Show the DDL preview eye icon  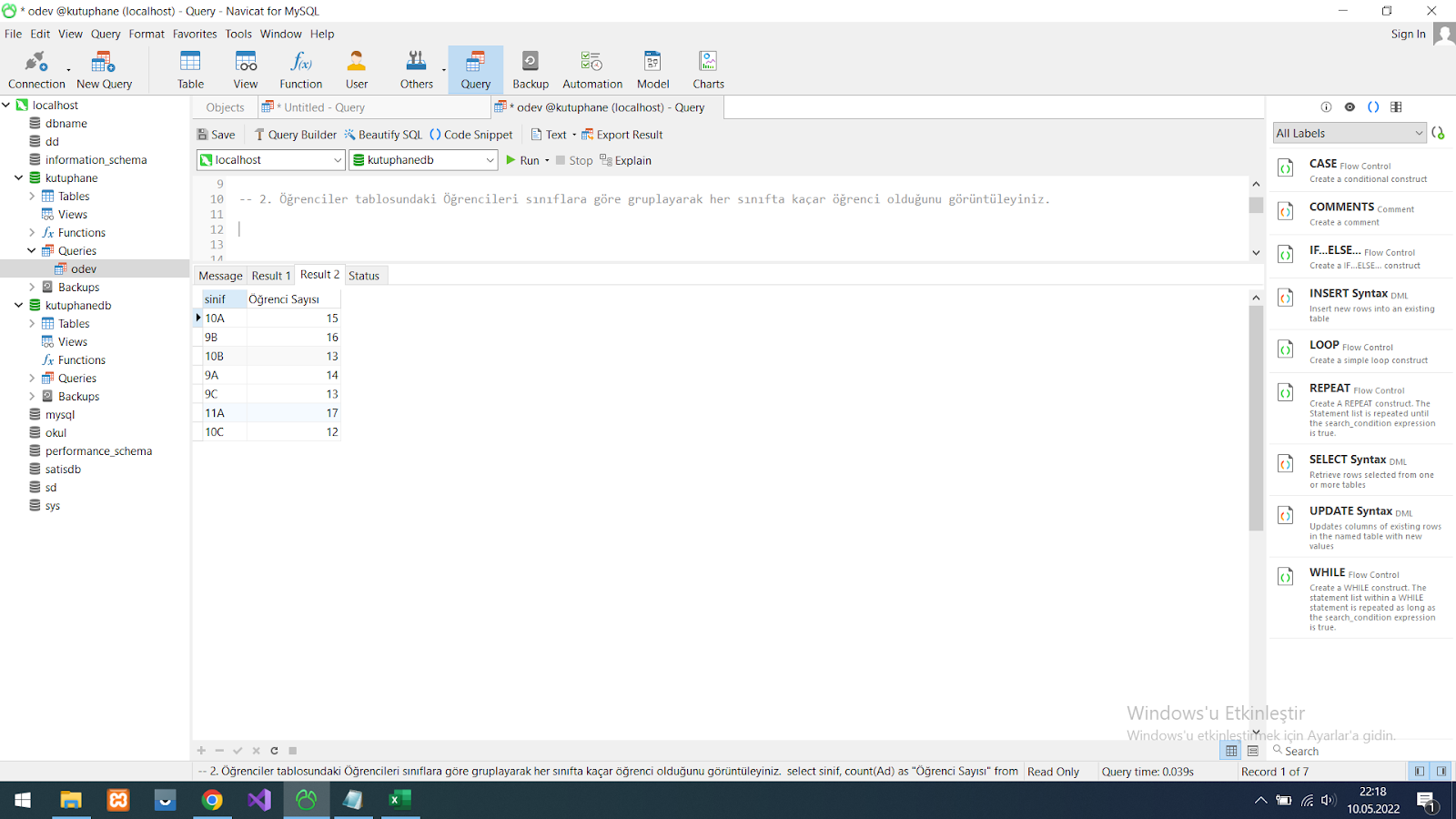[x=1350, y=107]
